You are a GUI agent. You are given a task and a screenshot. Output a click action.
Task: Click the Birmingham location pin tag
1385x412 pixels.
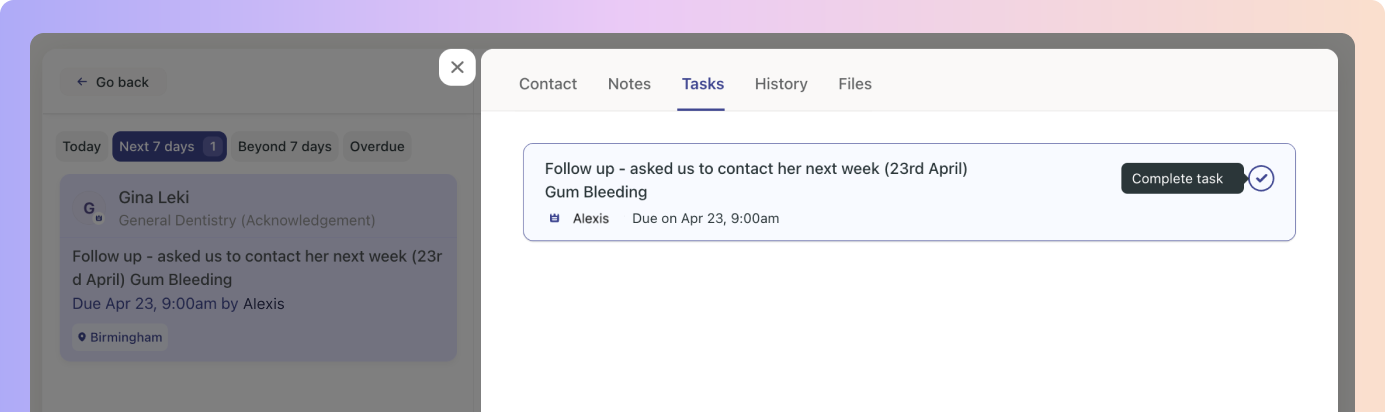pyautogui.click(x=120, y=337)
